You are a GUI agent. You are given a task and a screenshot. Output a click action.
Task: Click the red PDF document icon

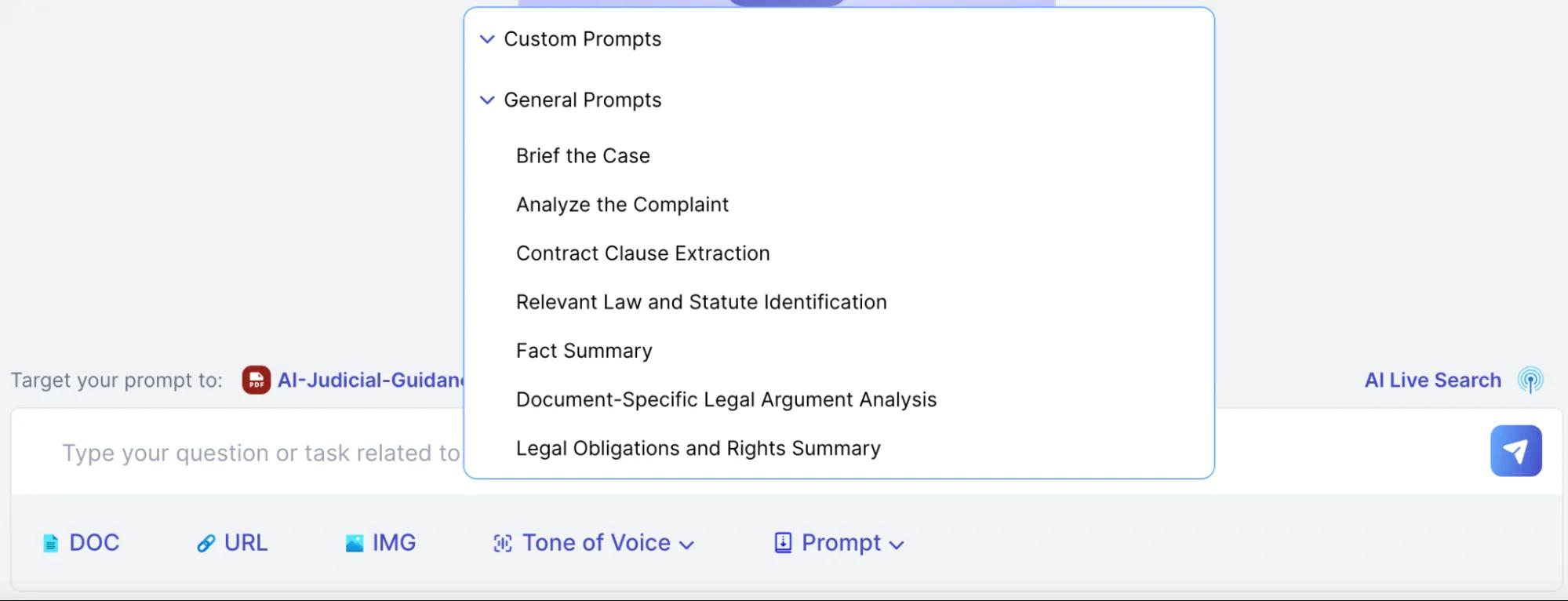256,381
